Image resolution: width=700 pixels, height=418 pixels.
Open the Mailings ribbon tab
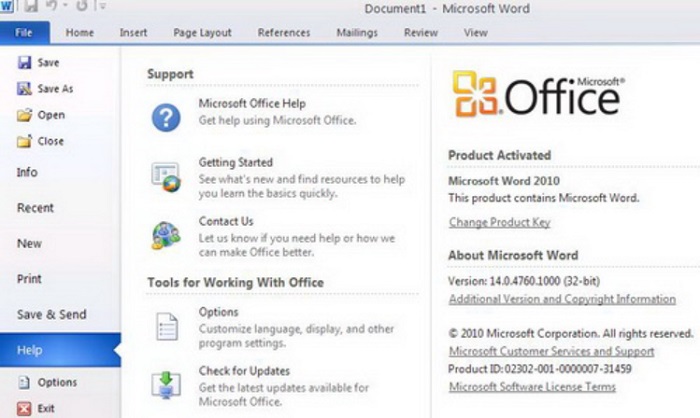[x=357, y=33]
